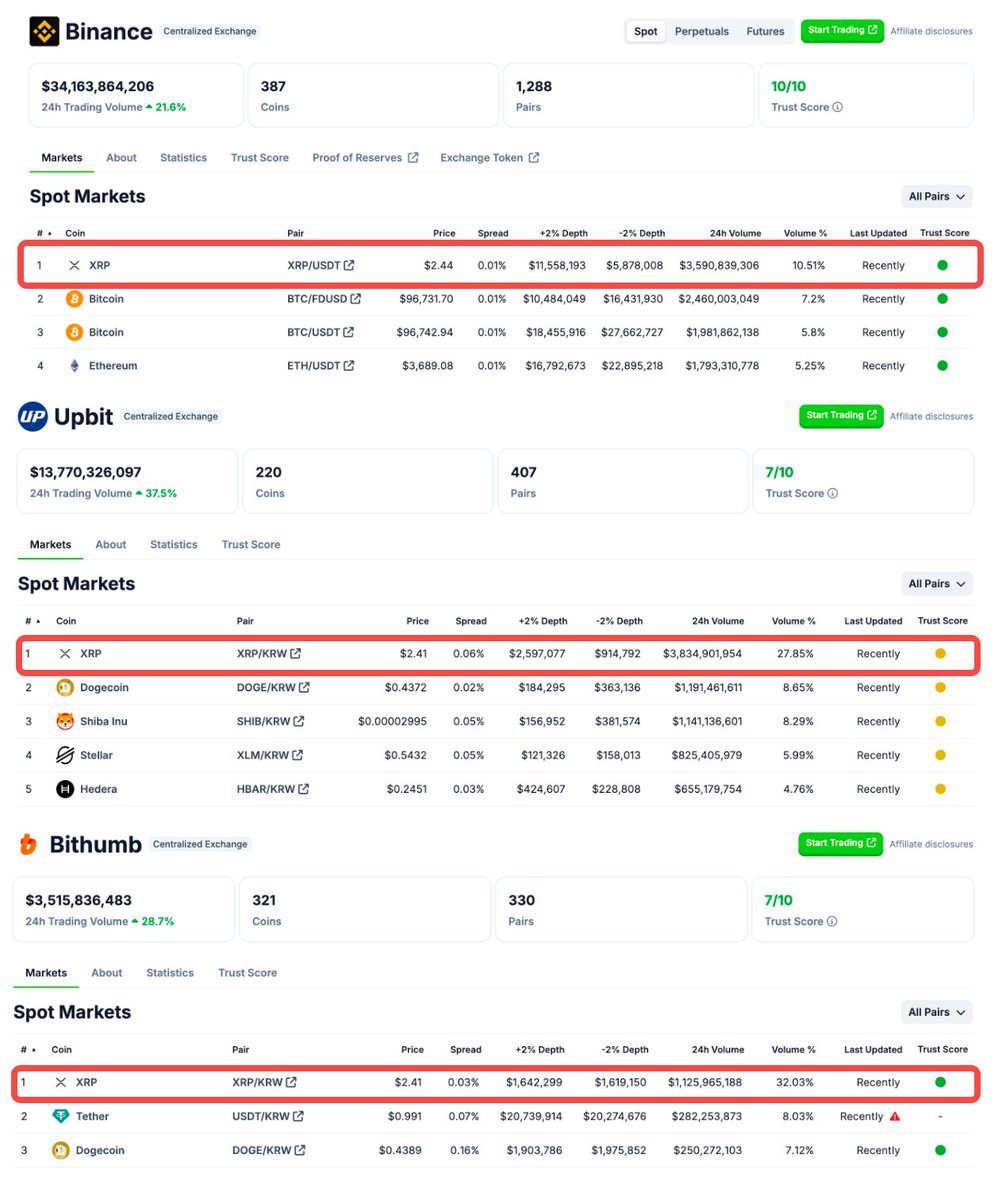Click the 27.85% volume value in Upbit XRP row
This screenshot has width=1006, height=1200.
(x=796, y=654)
